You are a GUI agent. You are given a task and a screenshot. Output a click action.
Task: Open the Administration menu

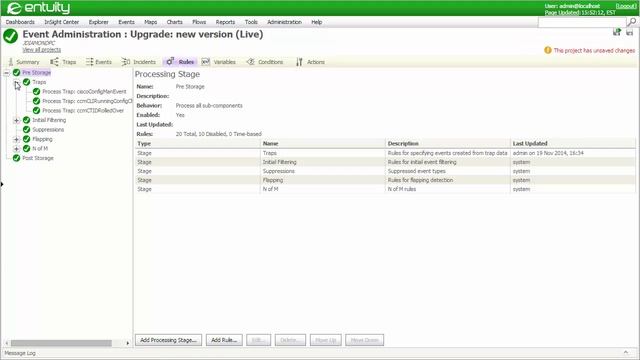point(284,22)
